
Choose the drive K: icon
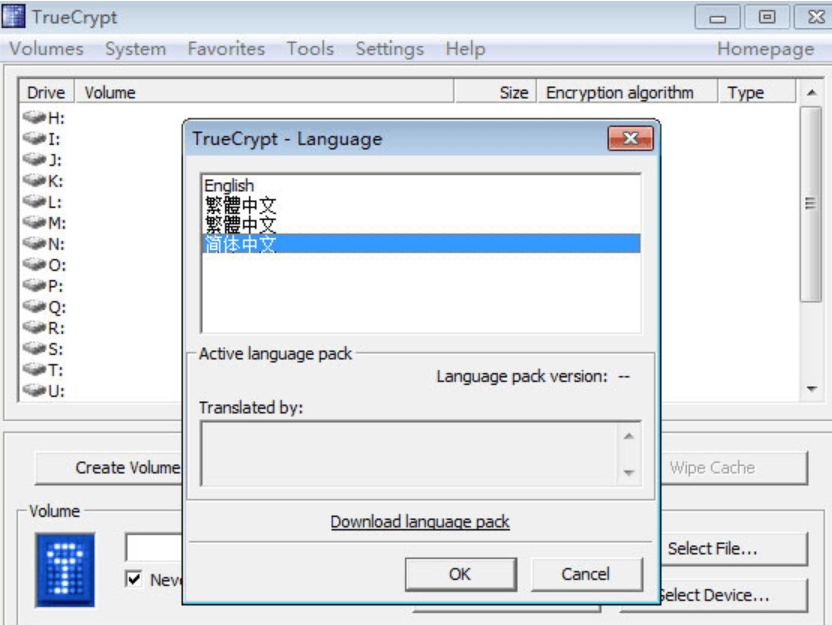click(x=34, y=181)
